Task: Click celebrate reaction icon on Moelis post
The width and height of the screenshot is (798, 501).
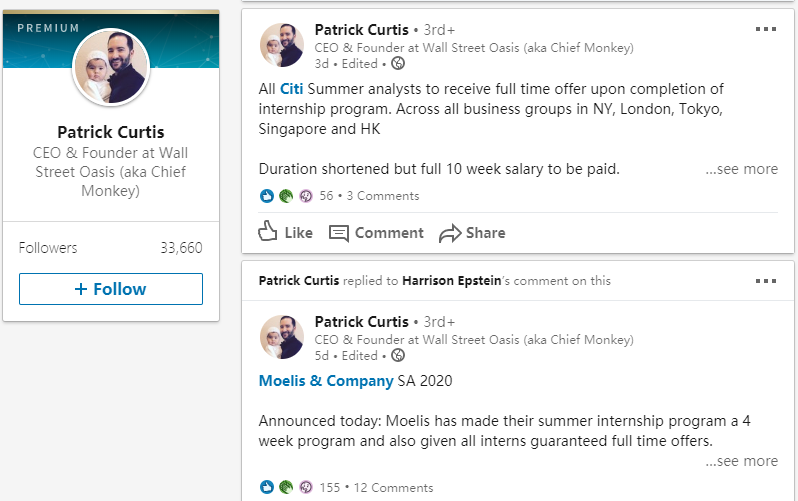Action: click(286, 487)
